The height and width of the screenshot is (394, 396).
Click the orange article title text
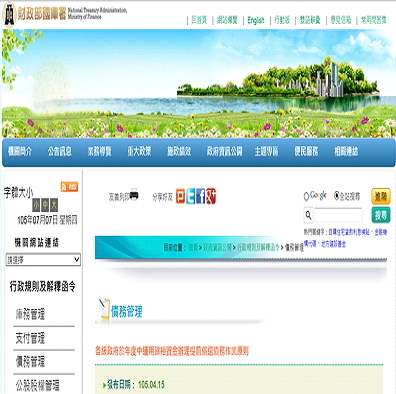click(x=172, y=351)
